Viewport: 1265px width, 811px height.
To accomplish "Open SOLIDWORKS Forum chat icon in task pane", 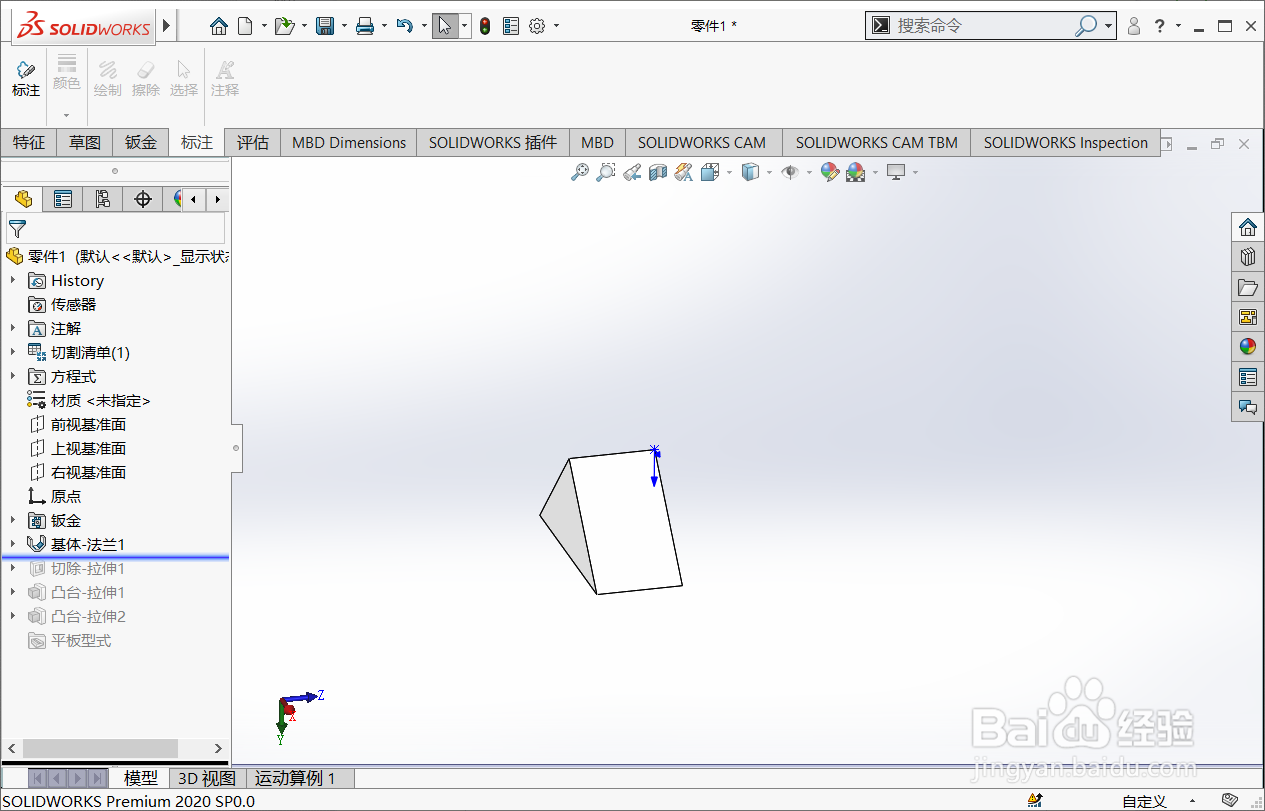I will pos(1247,407).
